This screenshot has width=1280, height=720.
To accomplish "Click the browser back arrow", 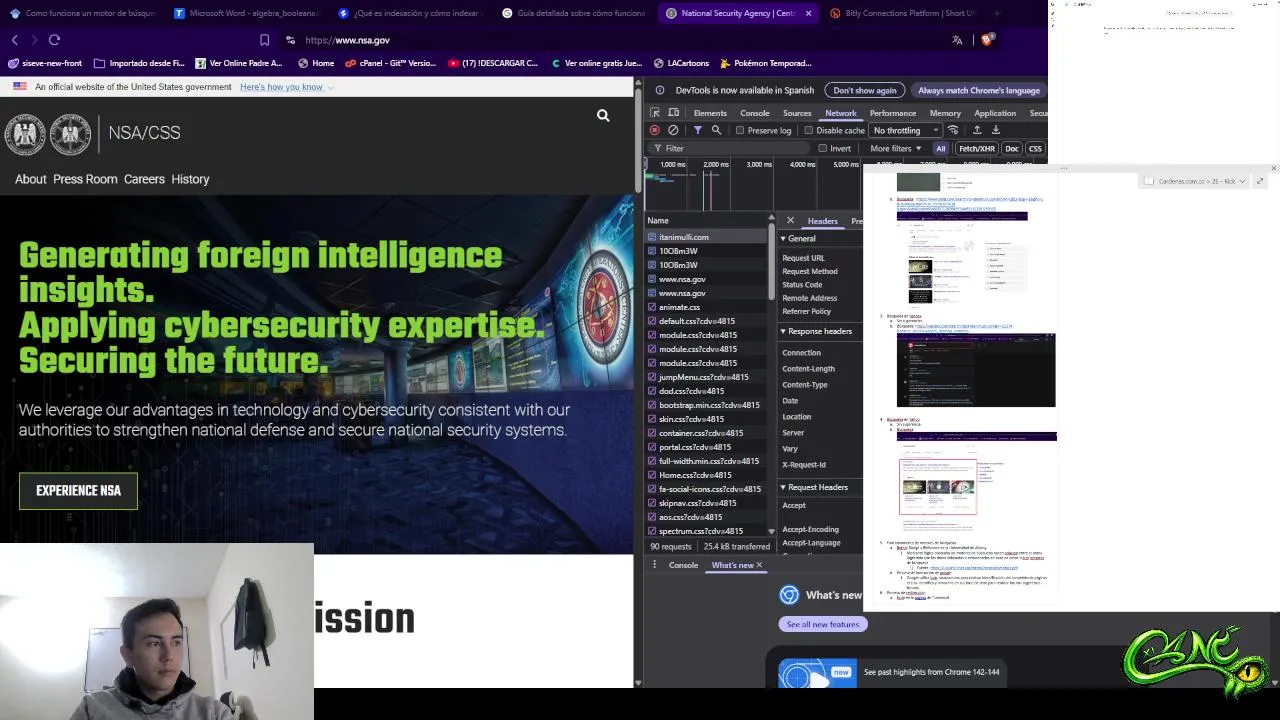I will tap(15, 40).
